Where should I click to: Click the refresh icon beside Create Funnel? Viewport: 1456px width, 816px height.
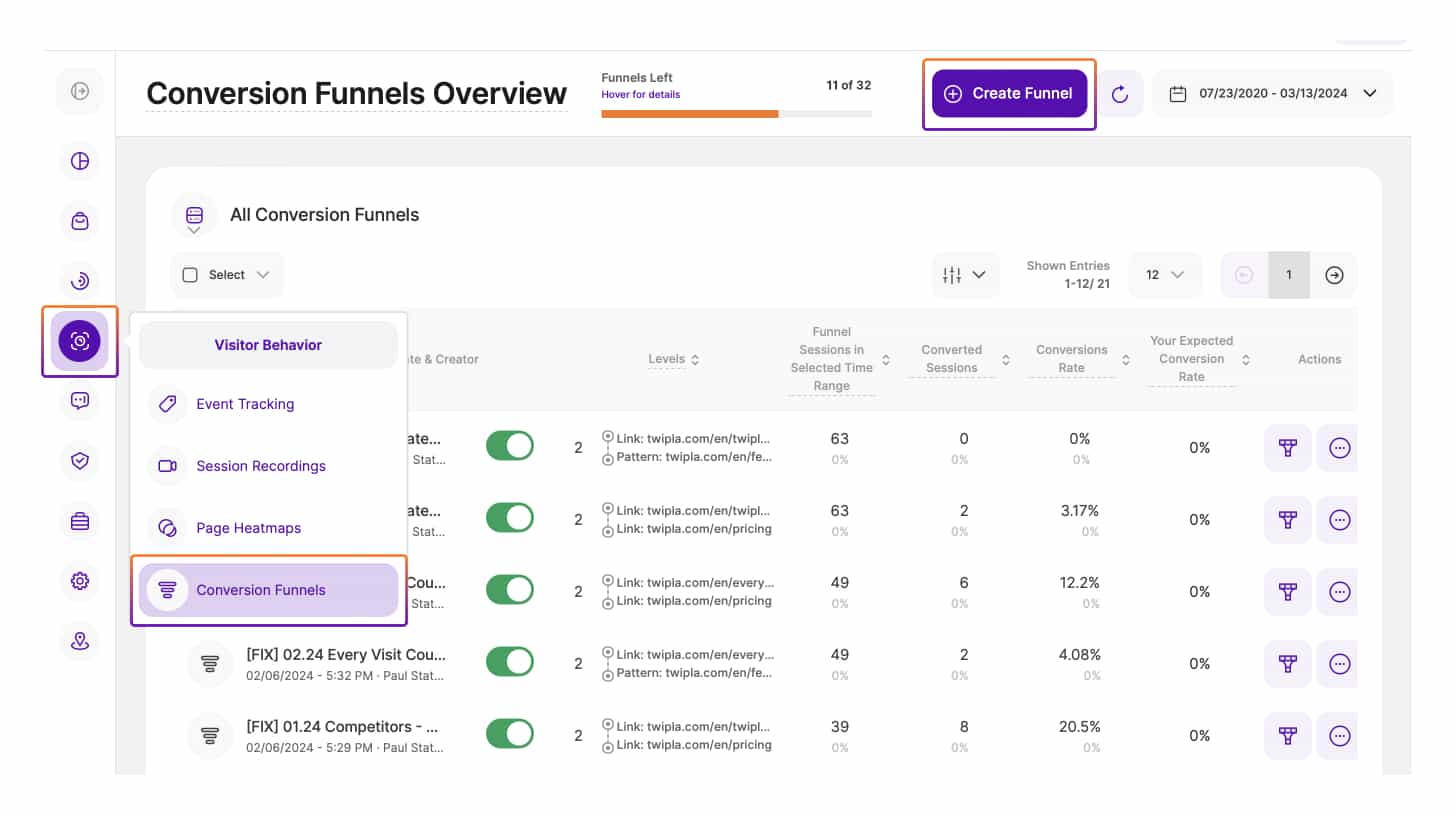pyautogui.click(x=1120, y=94)
